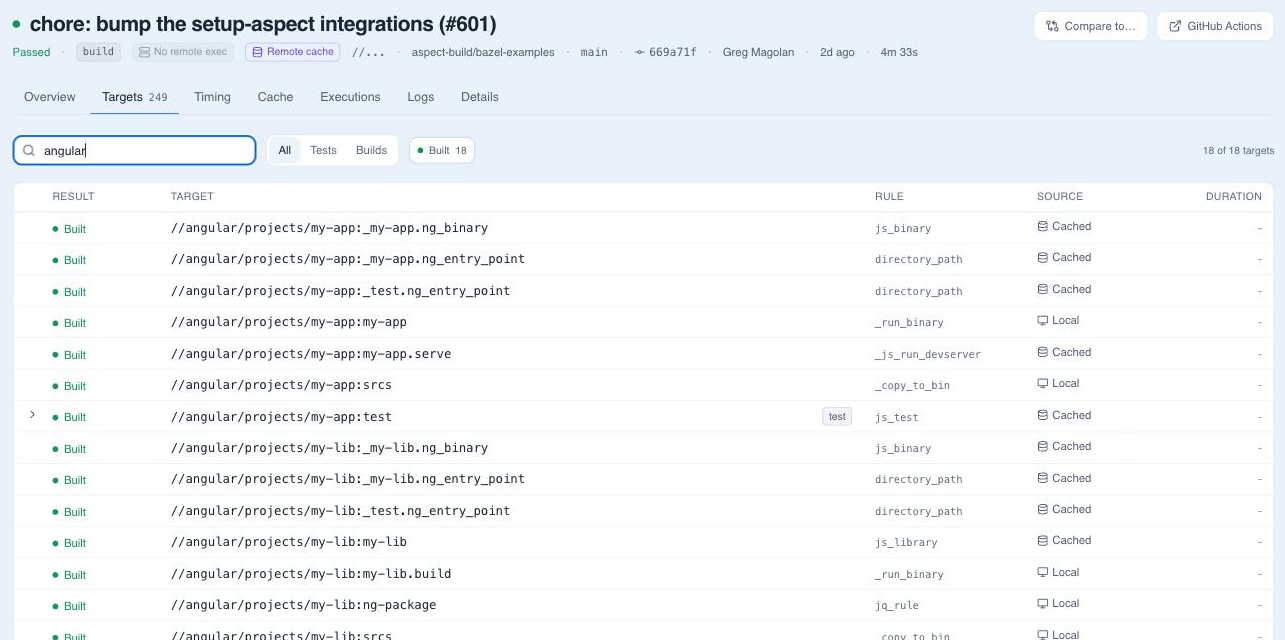
Task: Open target my-lib:my-lib.build
Action: pyautogui.click(x=311, y=574)
